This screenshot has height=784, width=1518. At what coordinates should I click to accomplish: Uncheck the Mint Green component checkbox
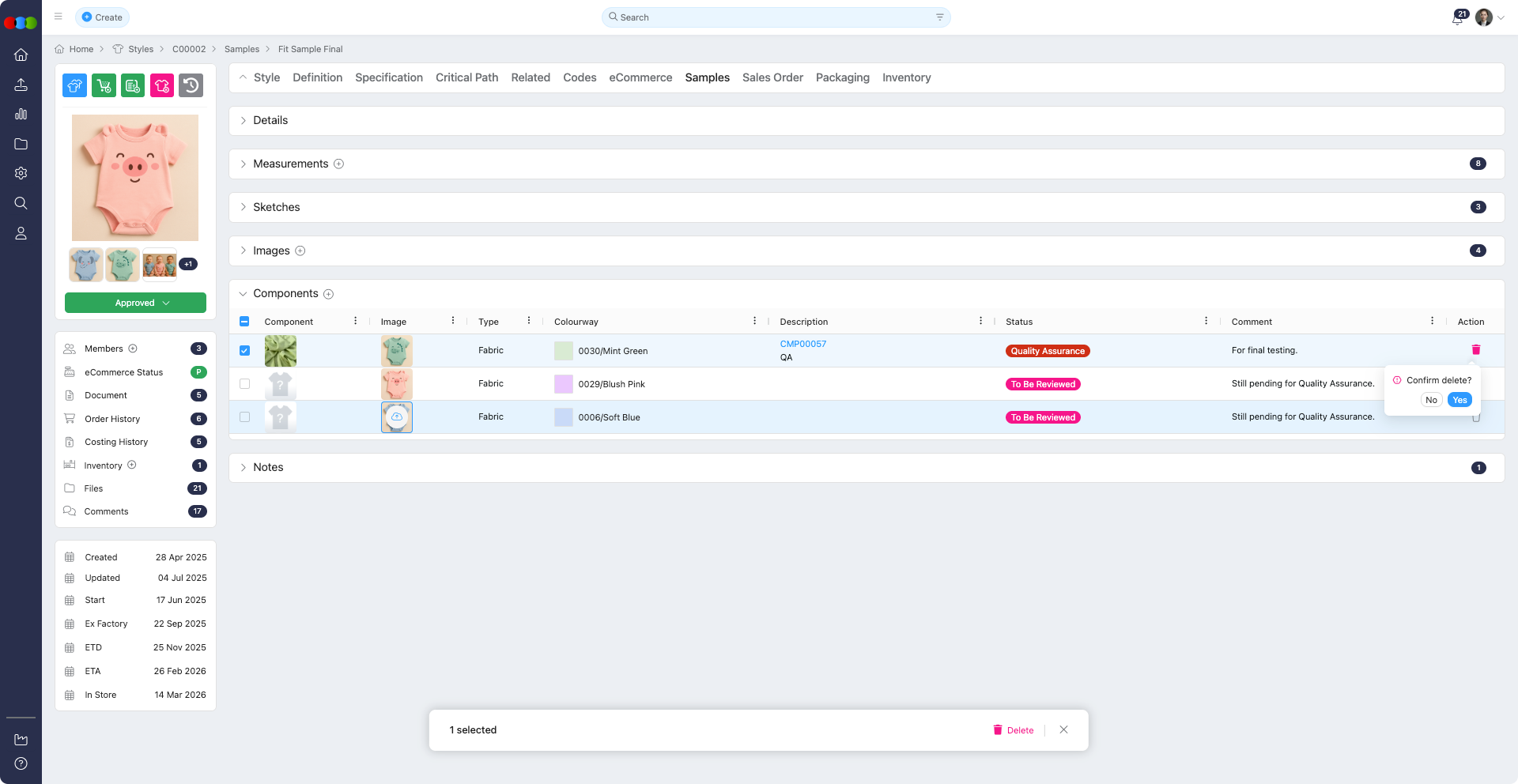click(x=244, y=351)
